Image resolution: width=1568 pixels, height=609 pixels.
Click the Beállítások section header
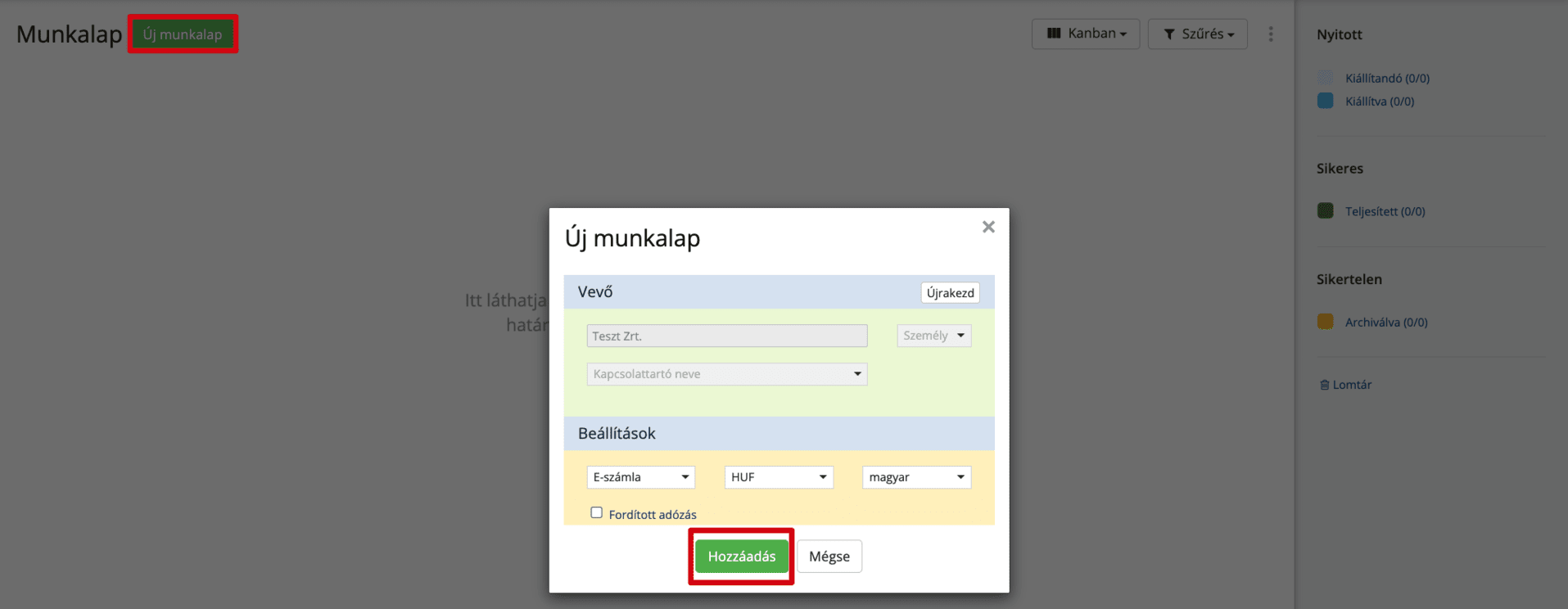click(779, 434)
